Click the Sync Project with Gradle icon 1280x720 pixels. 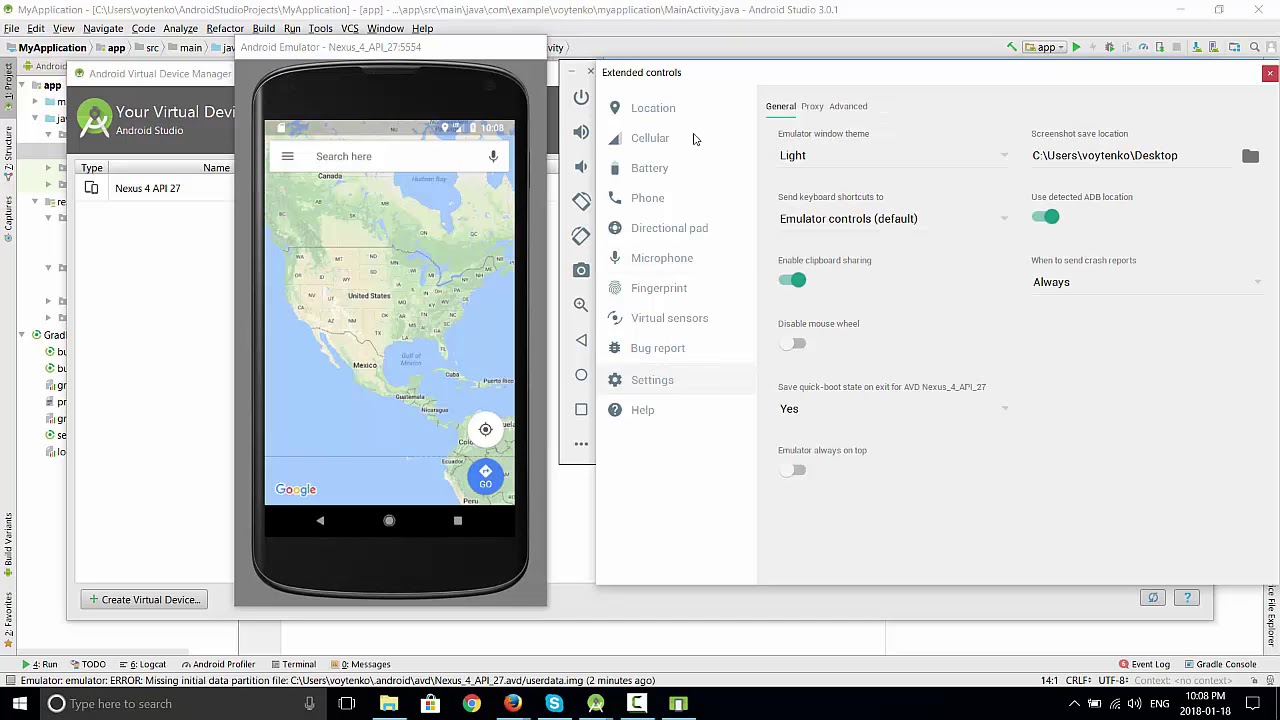pos(1197,47)
